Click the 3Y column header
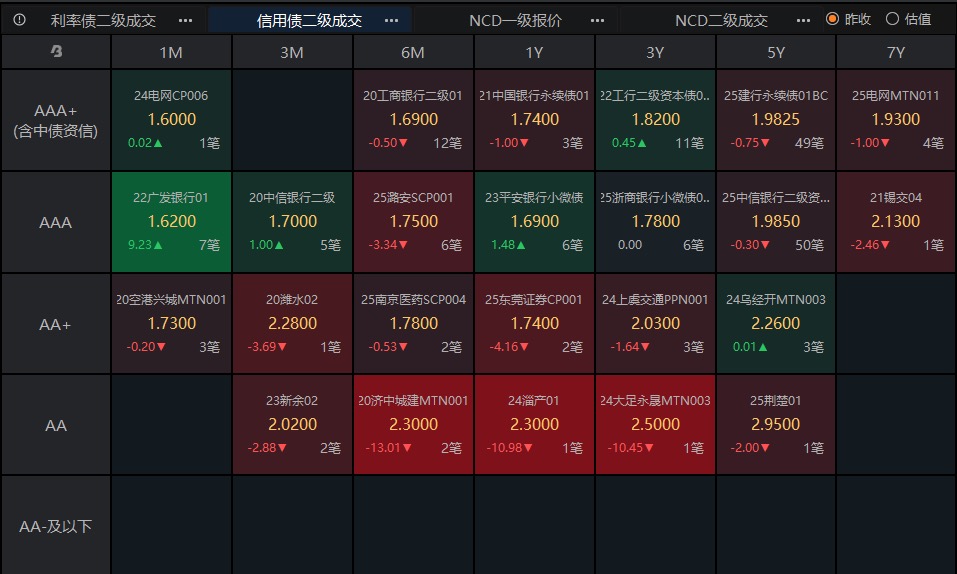Viewport: 957px width, 574px height. click(655, 52)
